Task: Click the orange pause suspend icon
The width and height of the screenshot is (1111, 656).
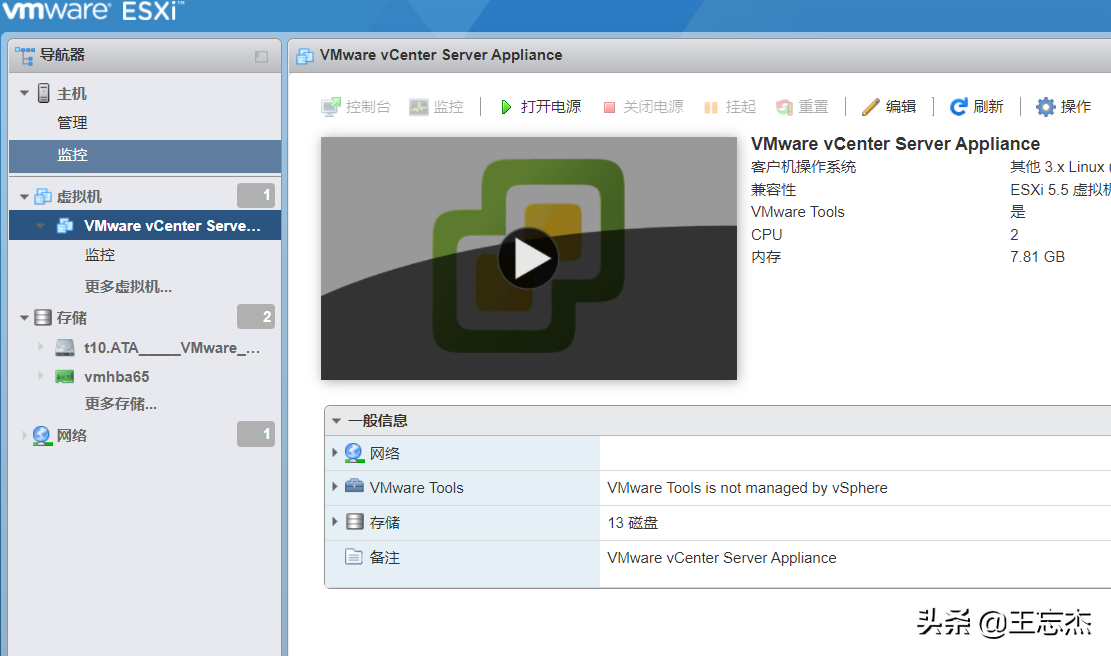Action: coord(711,108)
